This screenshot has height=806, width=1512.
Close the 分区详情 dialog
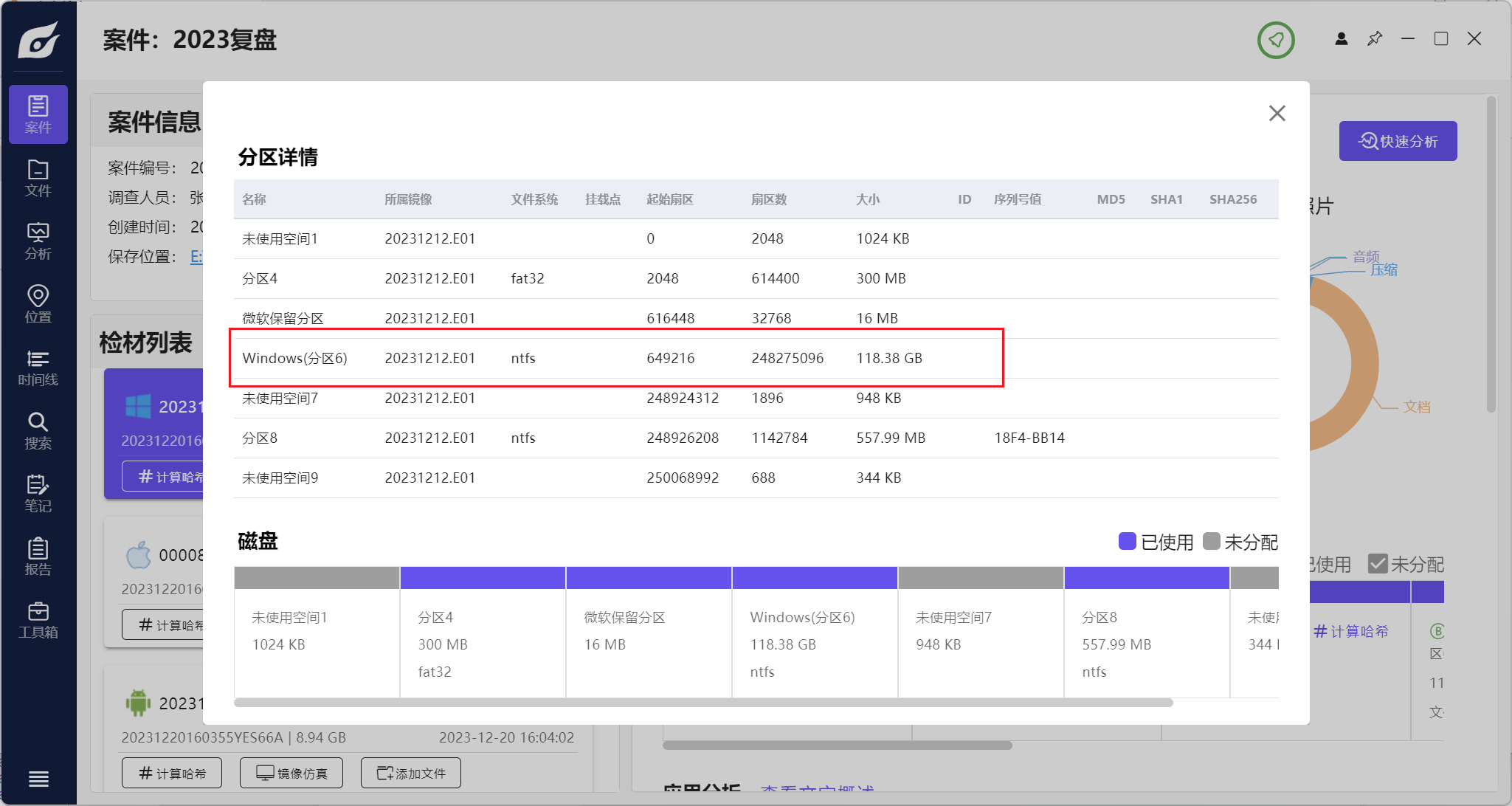(x=1277, y=113)
